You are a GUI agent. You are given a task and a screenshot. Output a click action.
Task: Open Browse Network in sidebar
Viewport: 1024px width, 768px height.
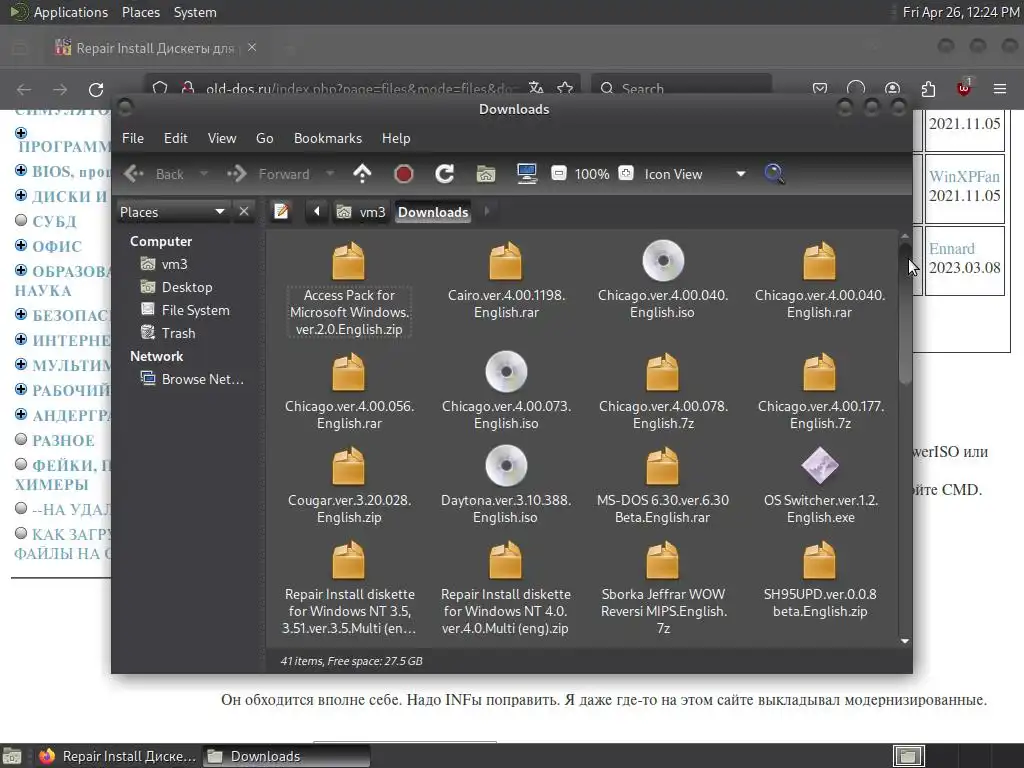[x=193, y=379]
